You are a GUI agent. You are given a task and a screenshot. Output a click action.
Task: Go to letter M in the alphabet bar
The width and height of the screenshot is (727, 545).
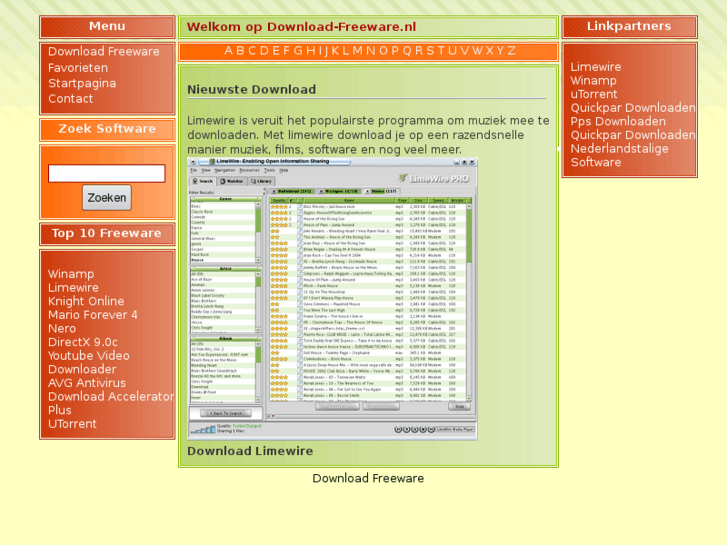coord(357,51)
